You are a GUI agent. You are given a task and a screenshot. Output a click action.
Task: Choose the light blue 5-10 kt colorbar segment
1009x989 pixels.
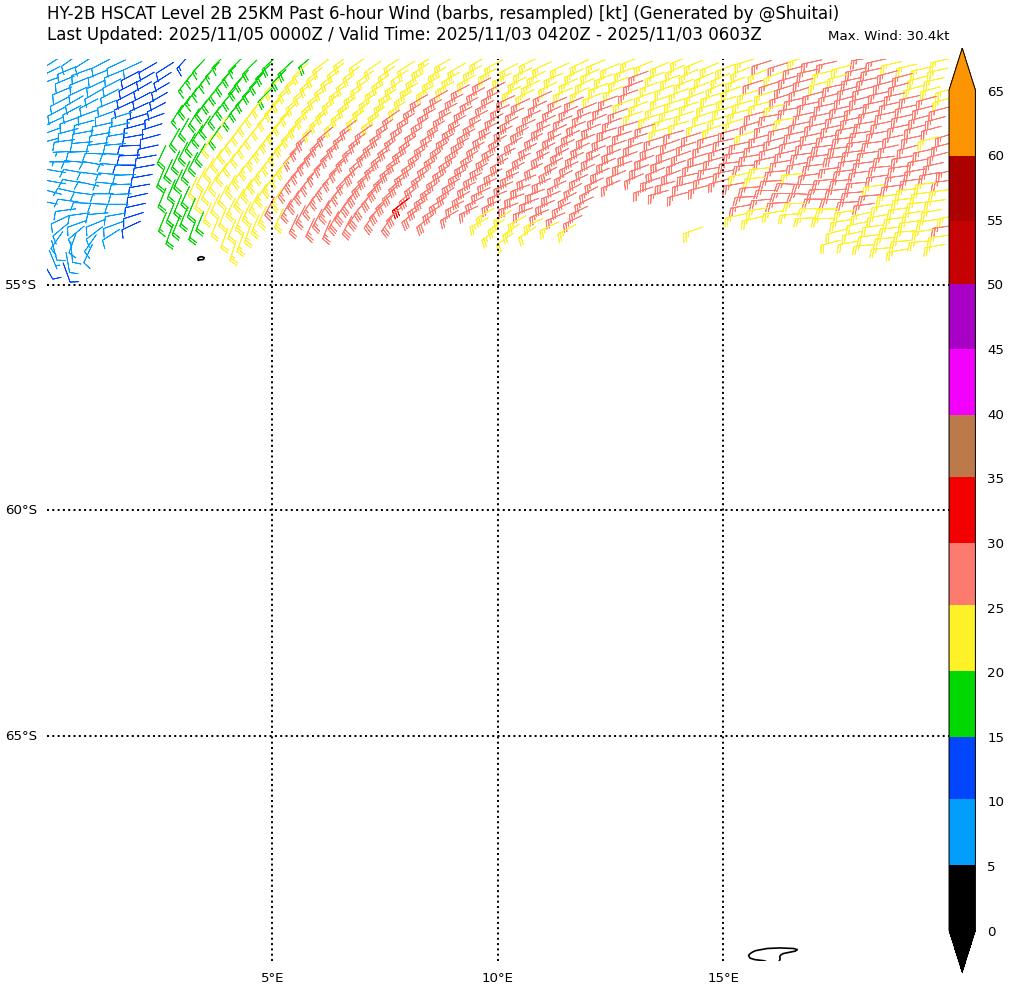pyautogui.click(x=962, y=832)
